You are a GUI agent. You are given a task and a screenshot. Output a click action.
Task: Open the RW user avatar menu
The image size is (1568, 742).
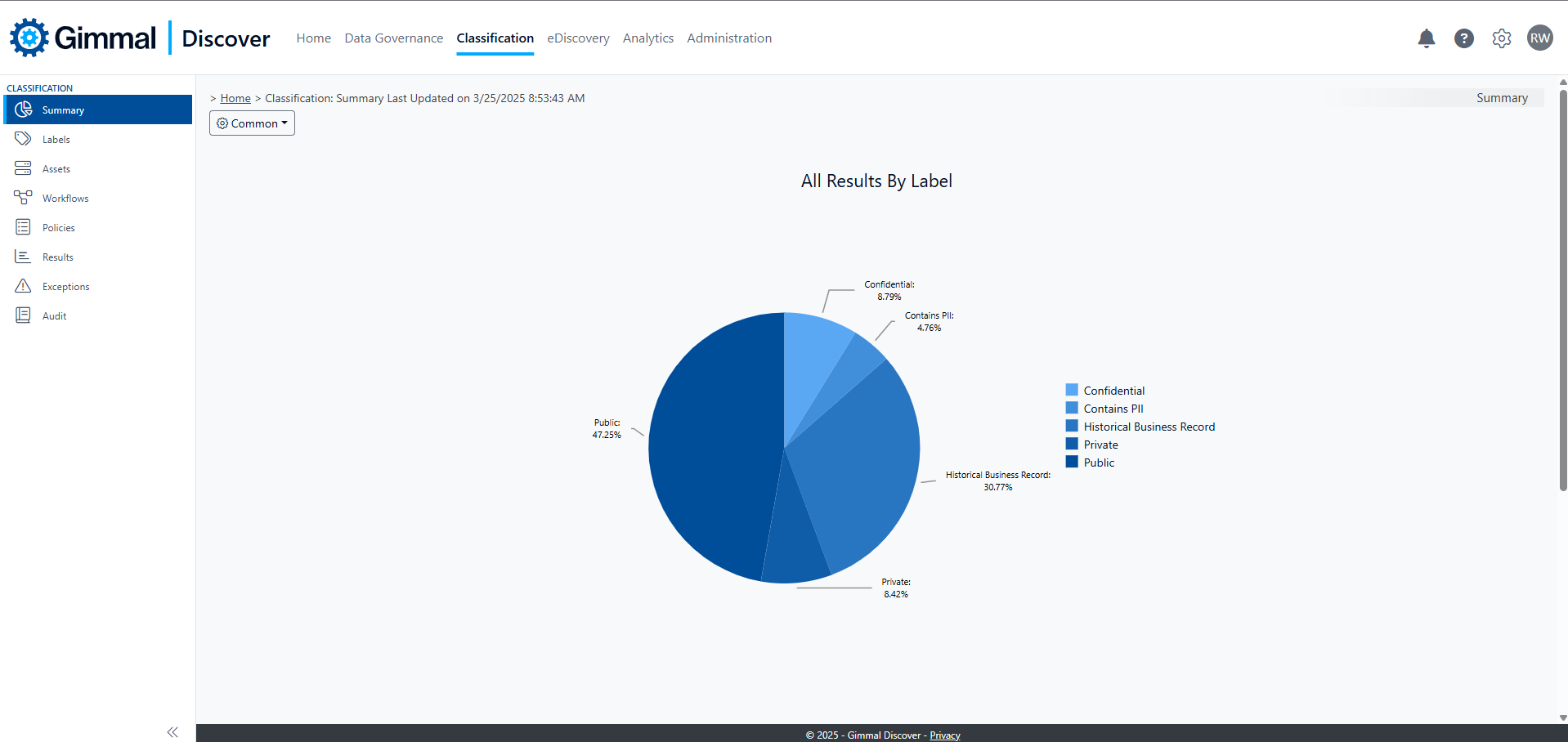(x=1540, y=38)
